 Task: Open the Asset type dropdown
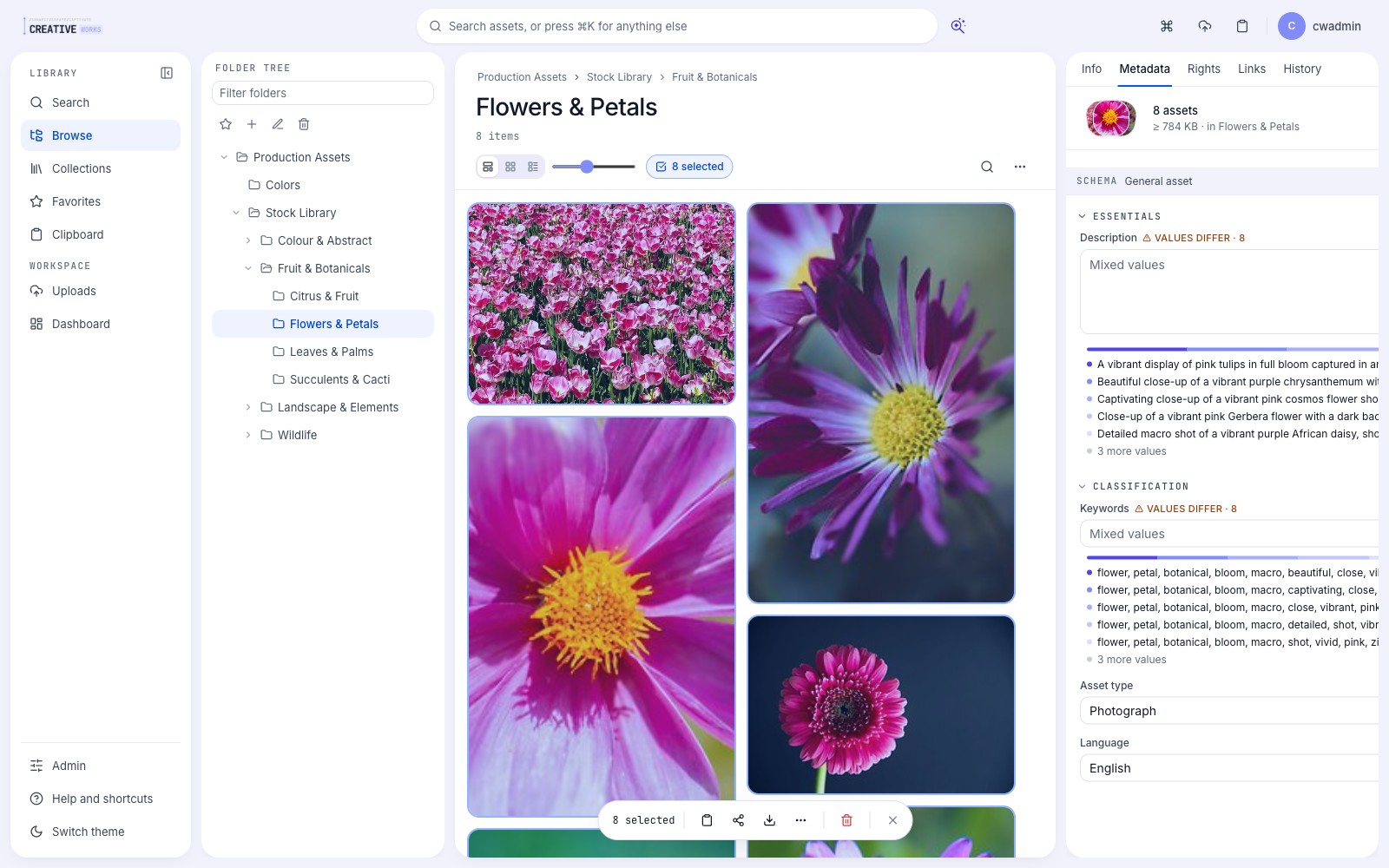coord(1229,711)
